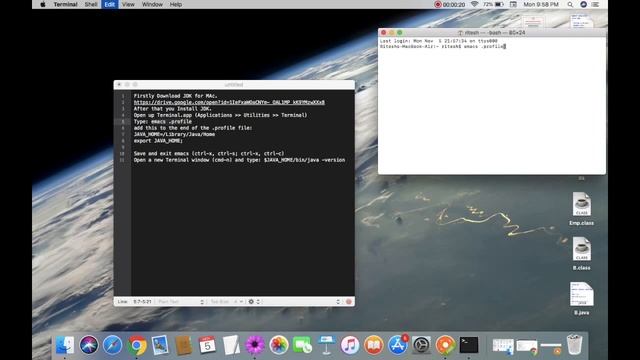Open the Shell menu

click(91, 4)
